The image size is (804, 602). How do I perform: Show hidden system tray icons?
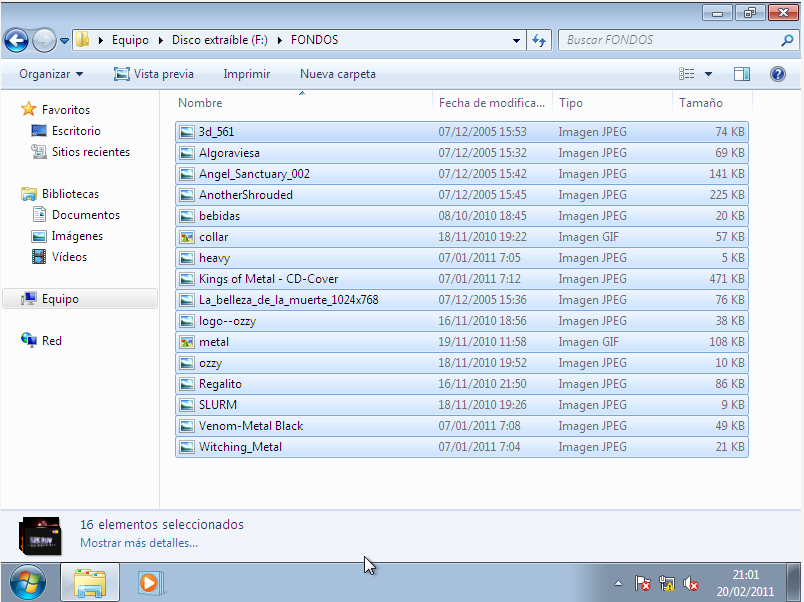[618, 583]
